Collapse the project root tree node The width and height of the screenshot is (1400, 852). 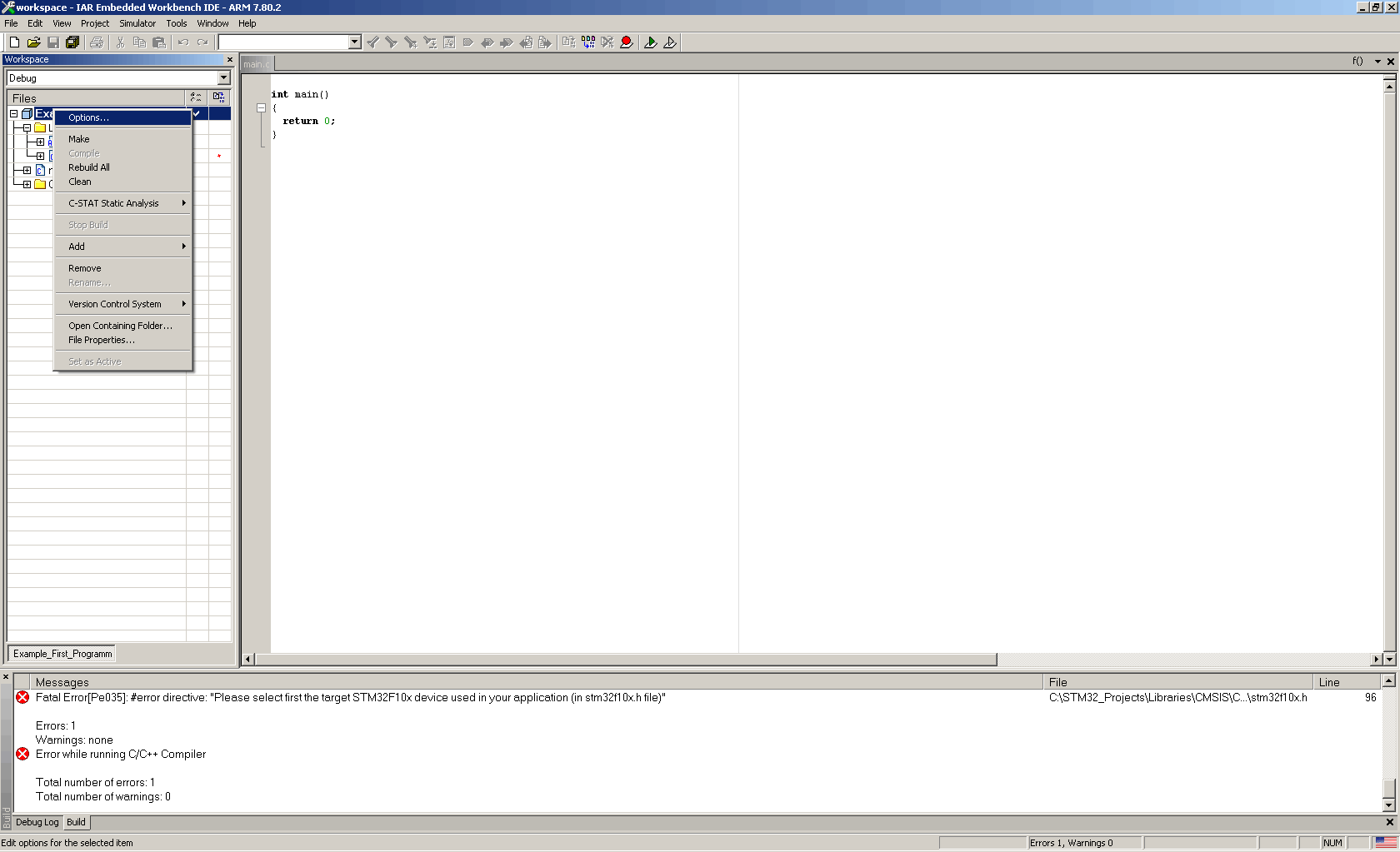[13, 113]
